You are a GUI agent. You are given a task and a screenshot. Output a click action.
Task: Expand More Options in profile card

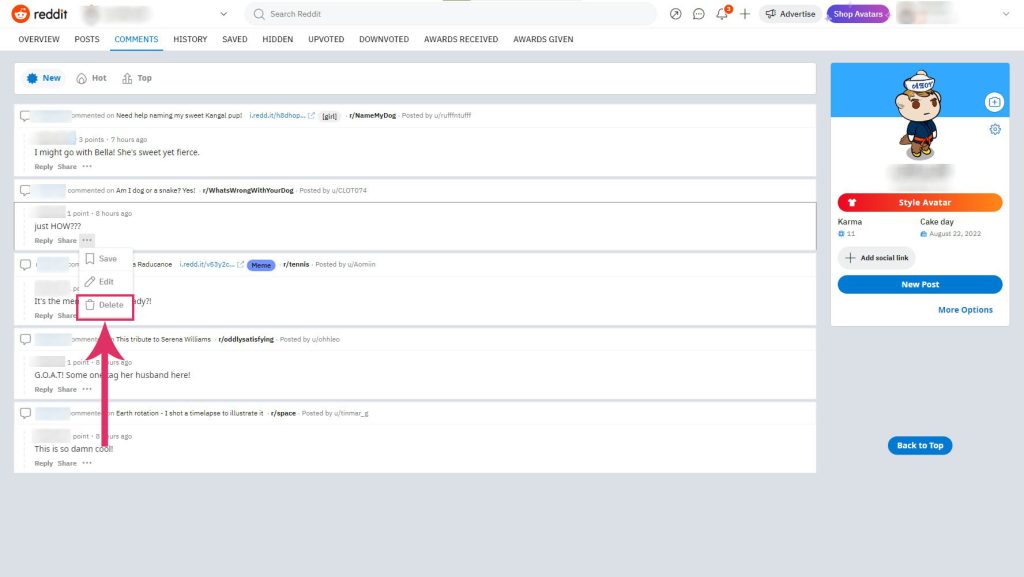pyautogui.click(x=965, y=310)
